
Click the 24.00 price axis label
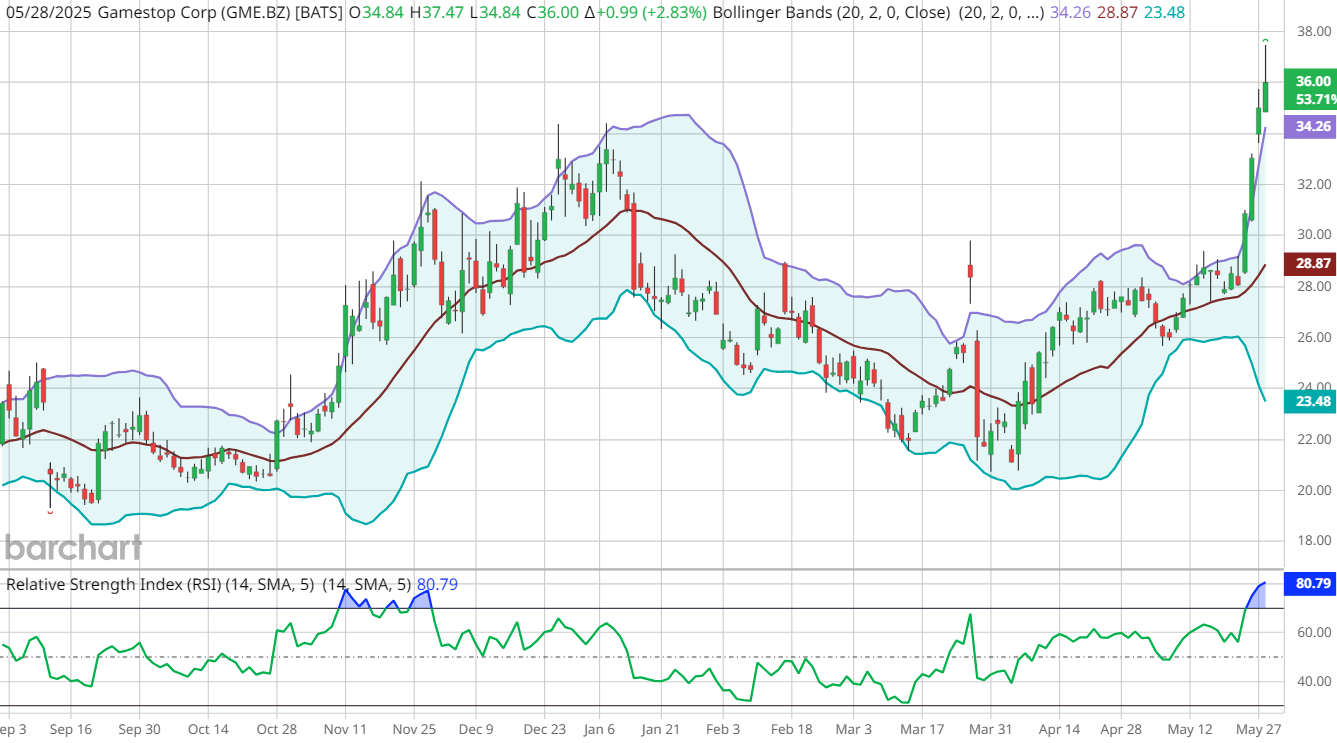[1313, 387]
